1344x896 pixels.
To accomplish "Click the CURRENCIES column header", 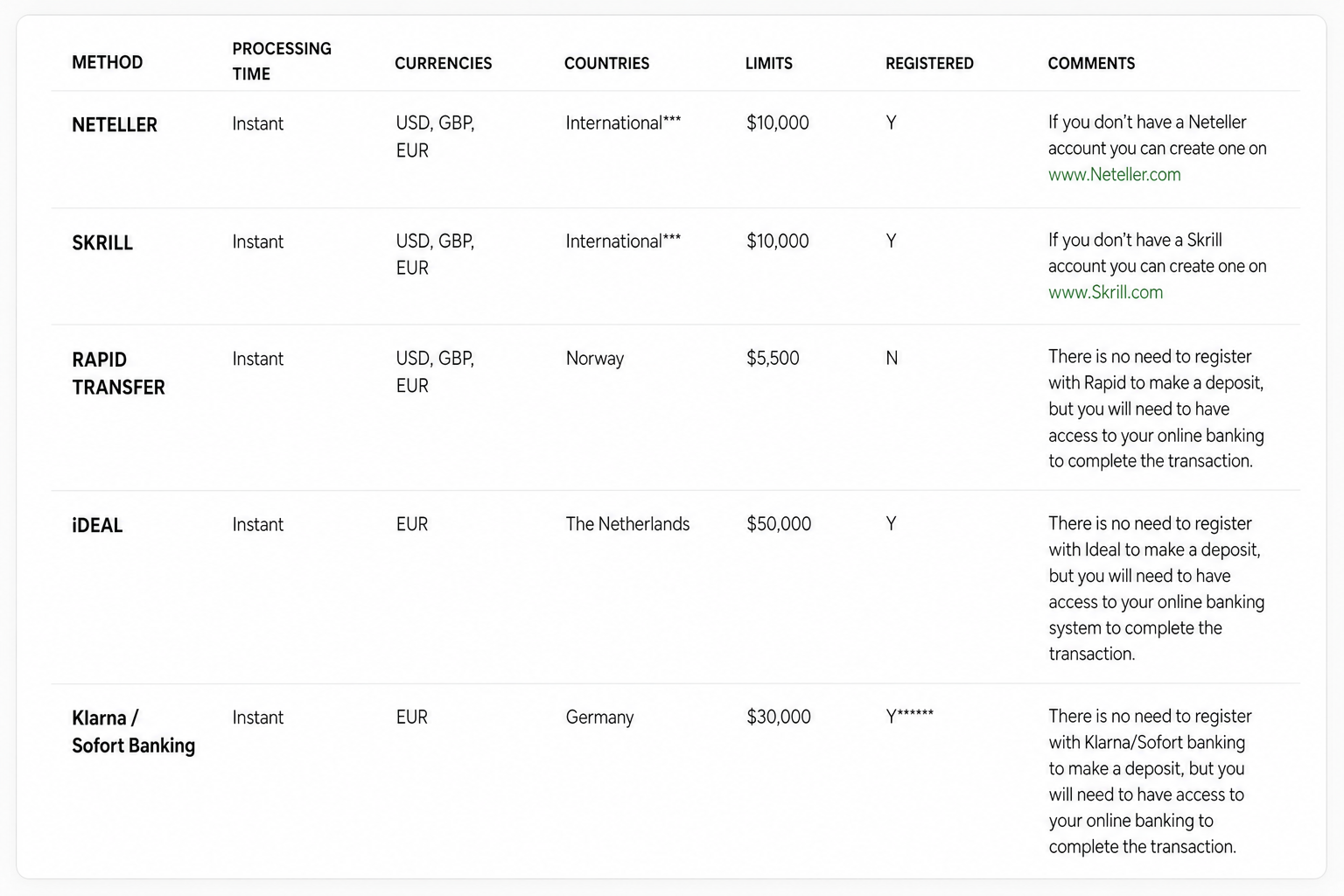I will (x=443, y=63).
